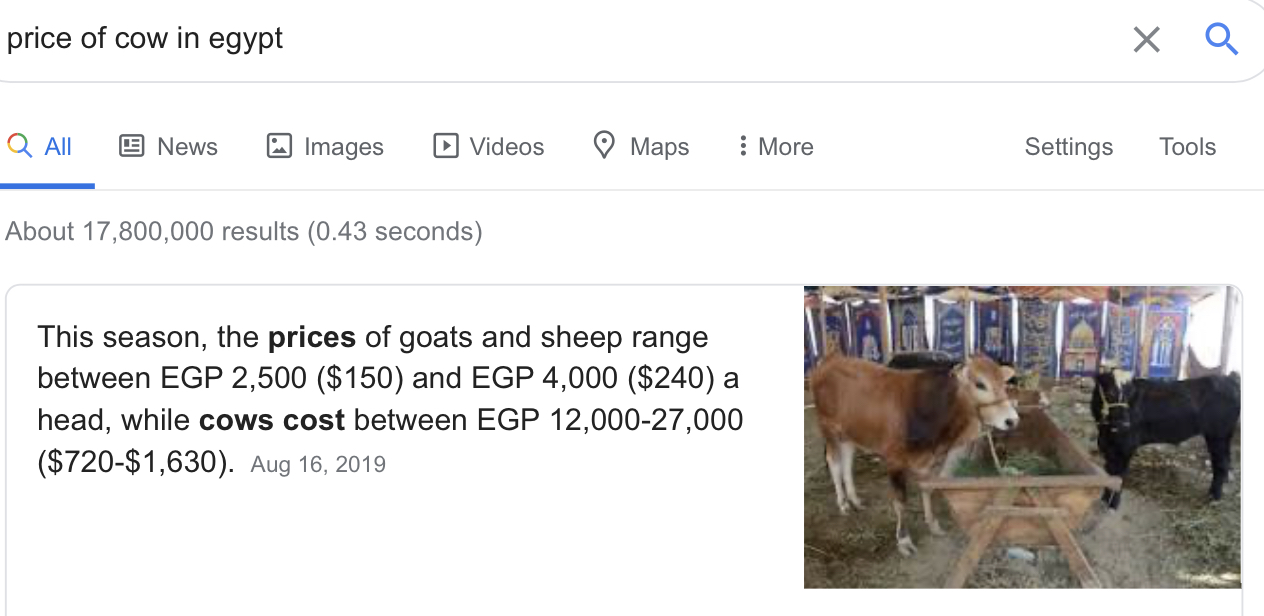Click the three-dot icon beside More
Screen dimensions: 1264x616
[x=743, y=146]
